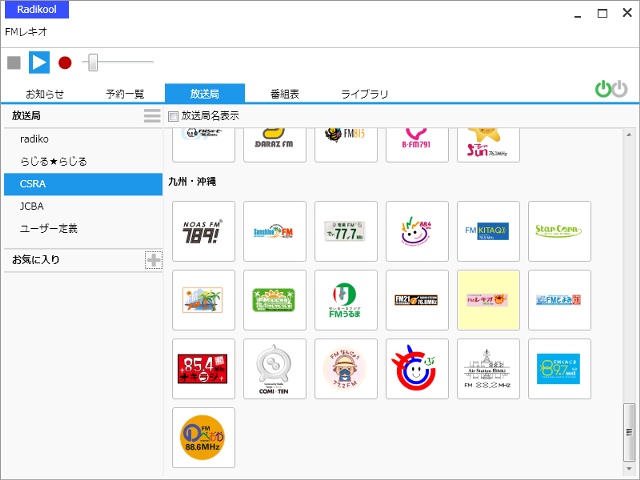
Task: Click the volume slider handle
Action: [x=93, y=62]
